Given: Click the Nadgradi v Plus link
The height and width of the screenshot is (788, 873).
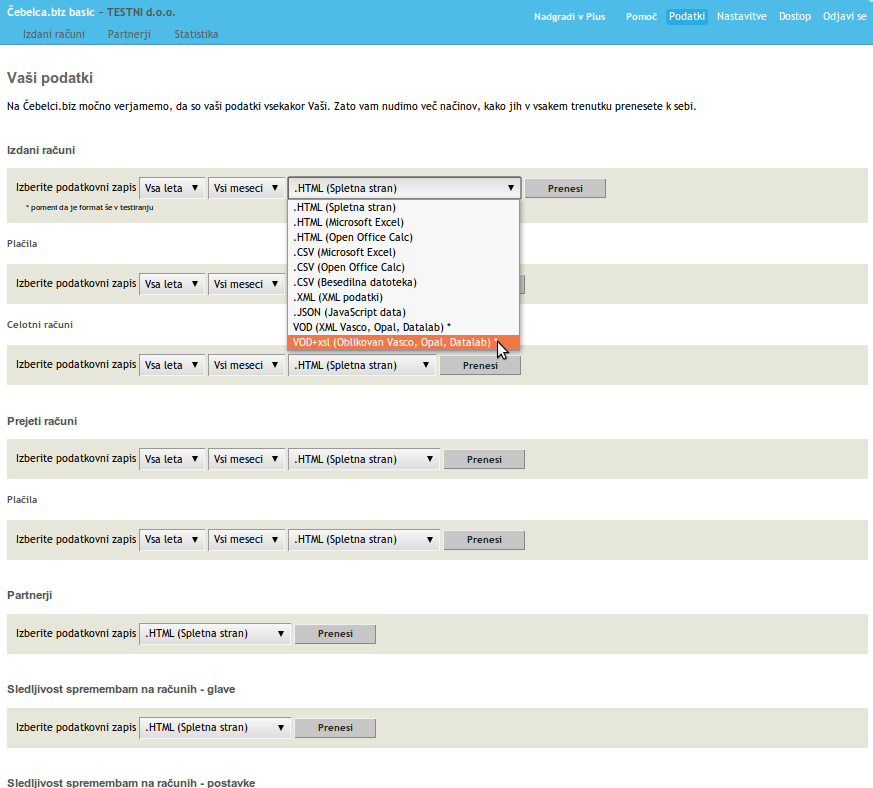Looking at the screenshot, I should (x=569, y=17).
